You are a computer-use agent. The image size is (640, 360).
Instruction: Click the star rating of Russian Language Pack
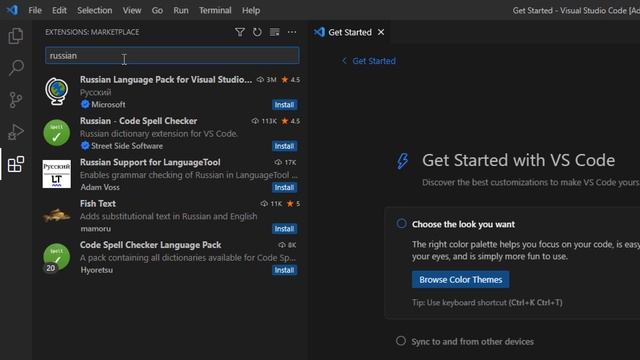point(290,80)
